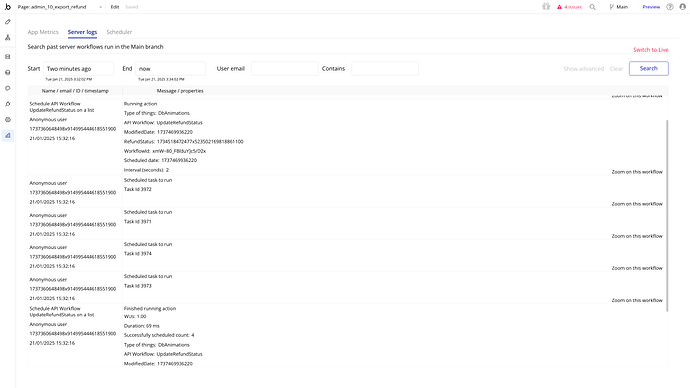
Task: Zoom on workflow for Task Id 3971
Action: pos(637,236)
